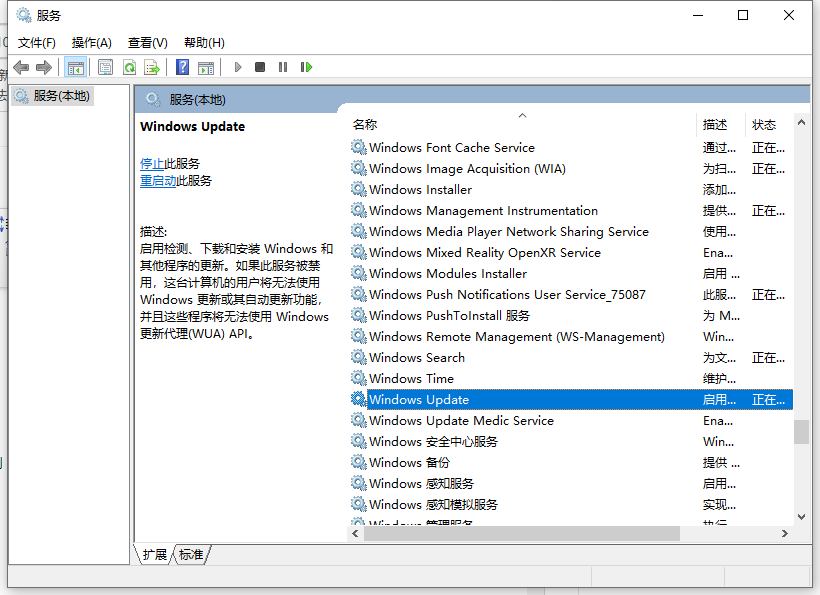
Task: Click the 服务 window title bar icon
Action: coord(24,15)
